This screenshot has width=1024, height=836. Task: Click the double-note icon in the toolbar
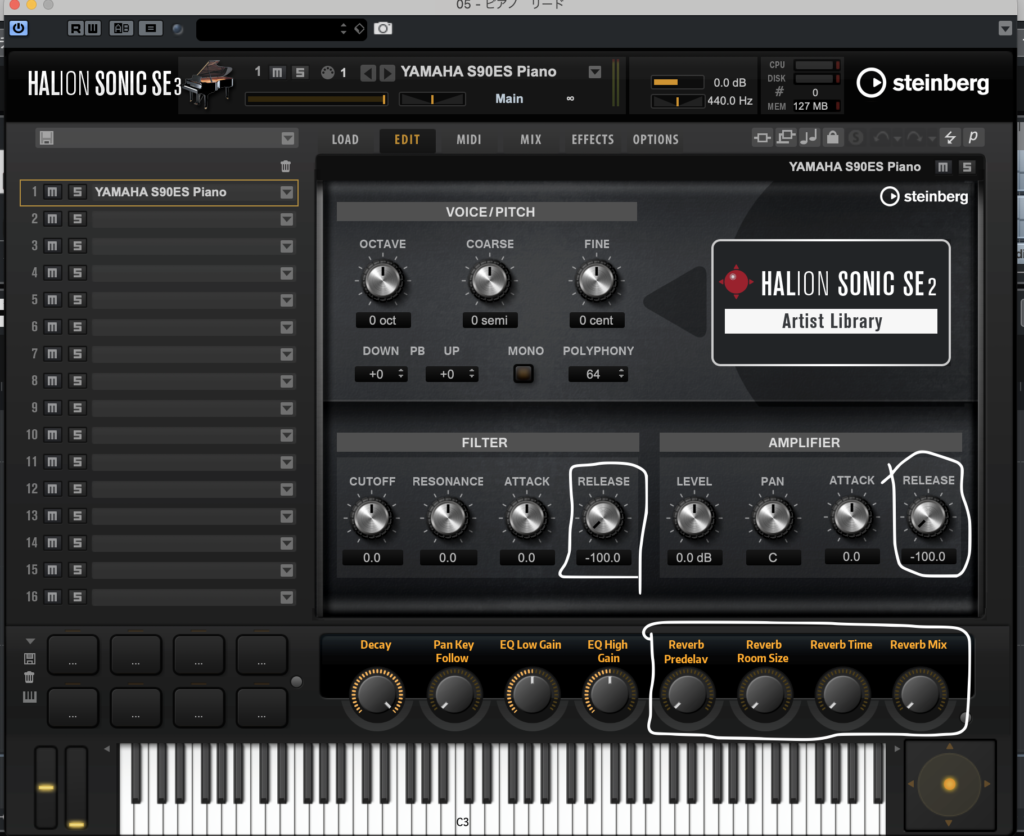[809, 139]
